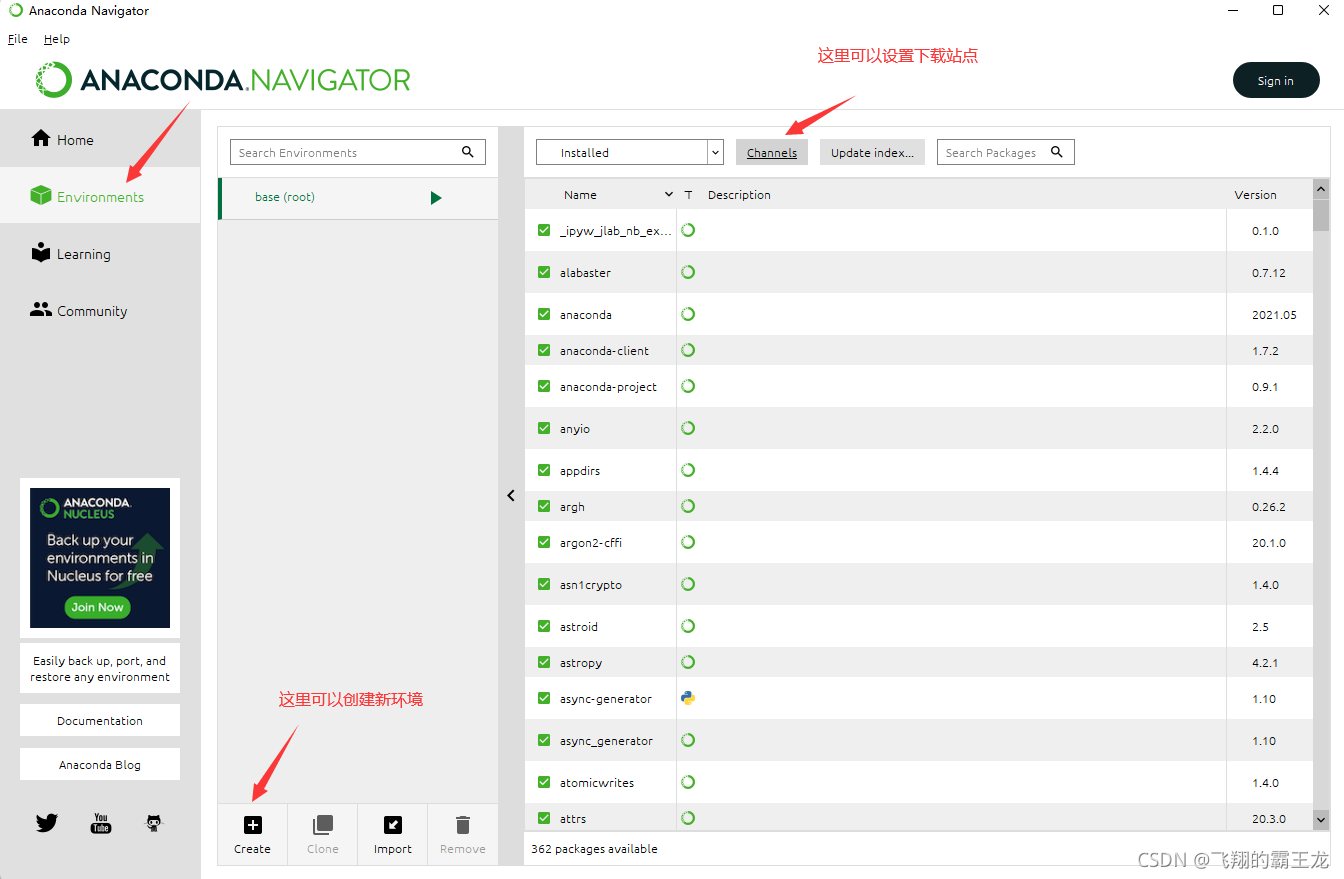Open the Home section icon
Image resolution: width=1344 pixels, height=879 pixels.
tap(41, 138)
